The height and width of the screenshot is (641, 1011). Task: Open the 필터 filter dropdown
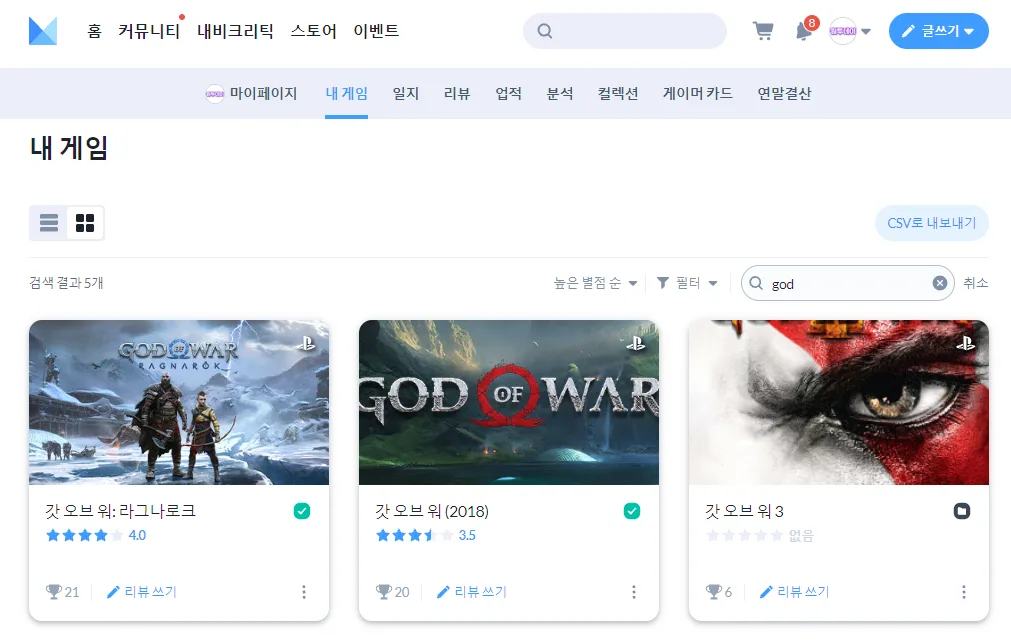point(687,283)
